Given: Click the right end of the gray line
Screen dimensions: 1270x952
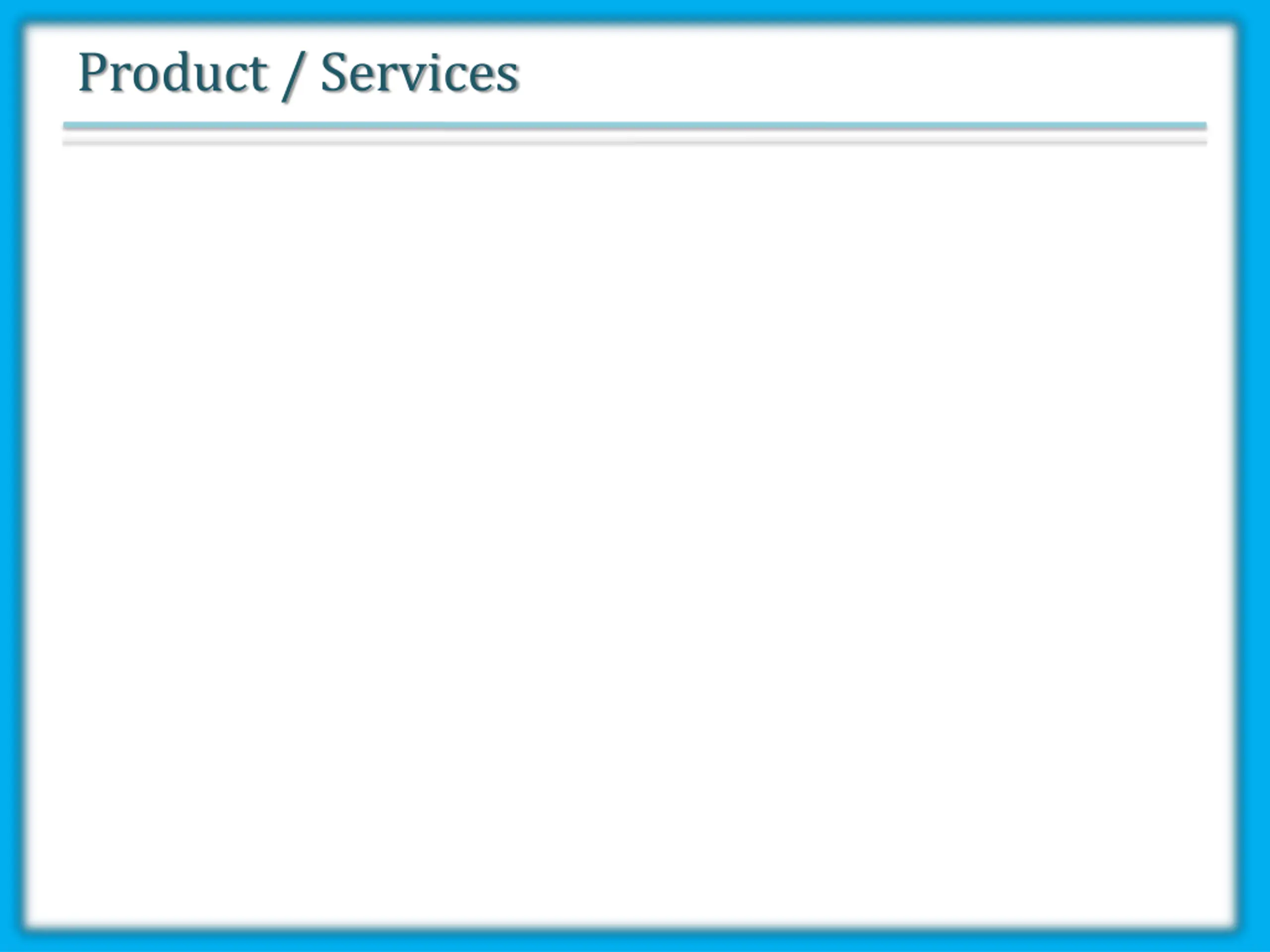Looking at the screenshot, I should point(1202,142).
